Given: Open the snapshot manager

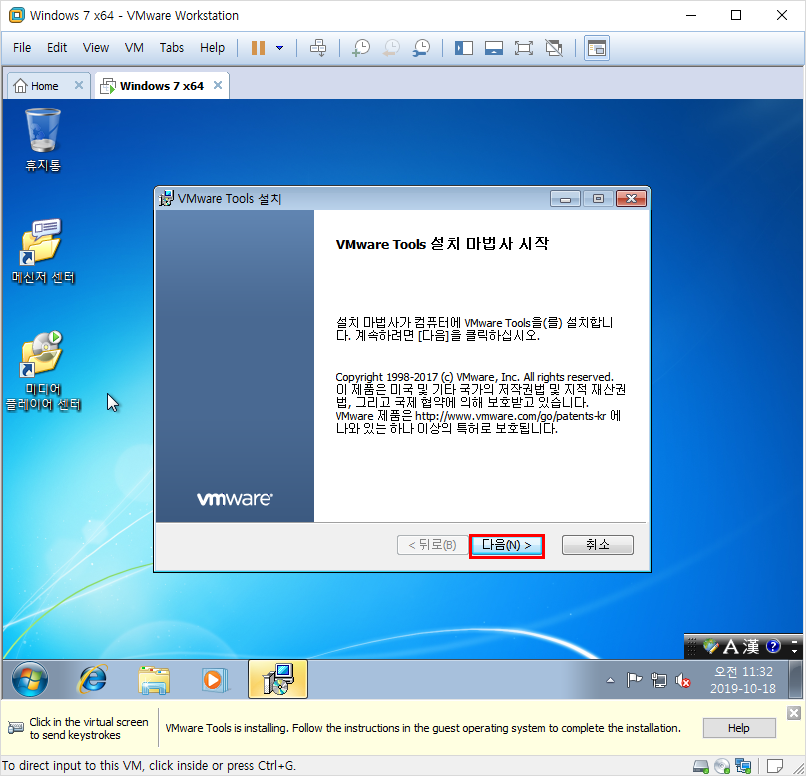Looking at the screenshot, I should (422, 48).
